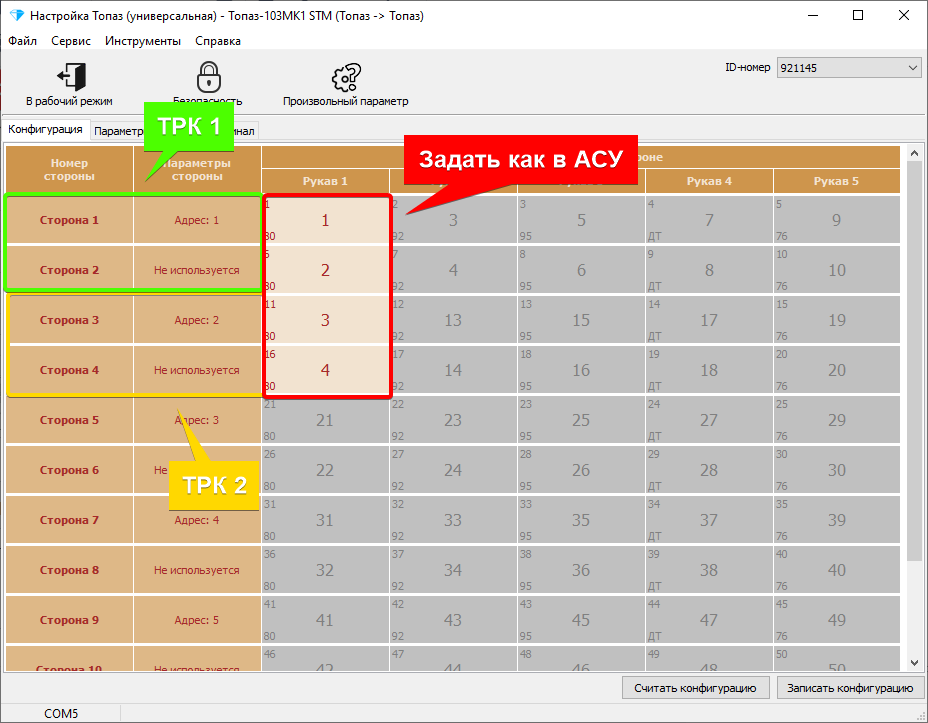Select Рукав 5 cell '20' in Сторона 4 row
928x723 pixels.
[836, 370]
